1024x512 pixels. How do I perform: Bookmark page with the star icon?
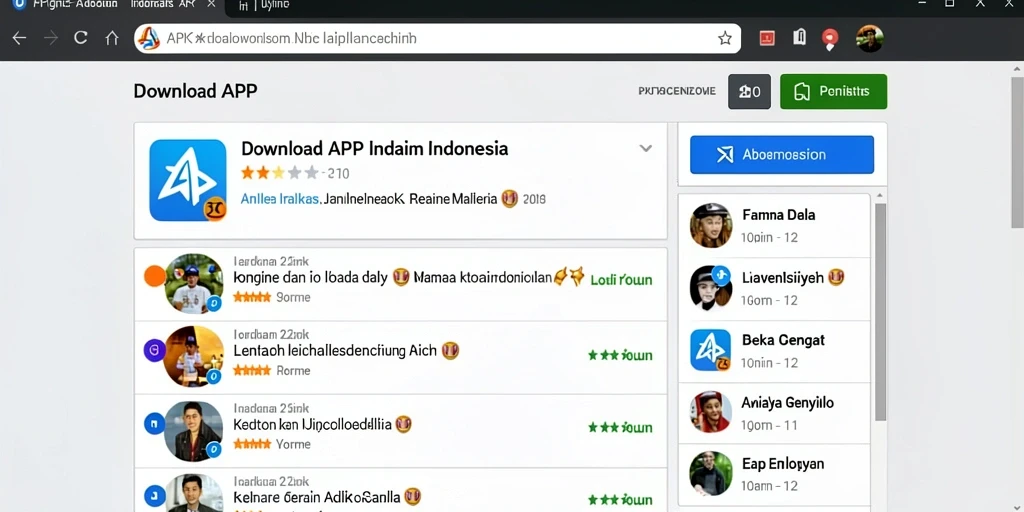click(x=724, y=39)
